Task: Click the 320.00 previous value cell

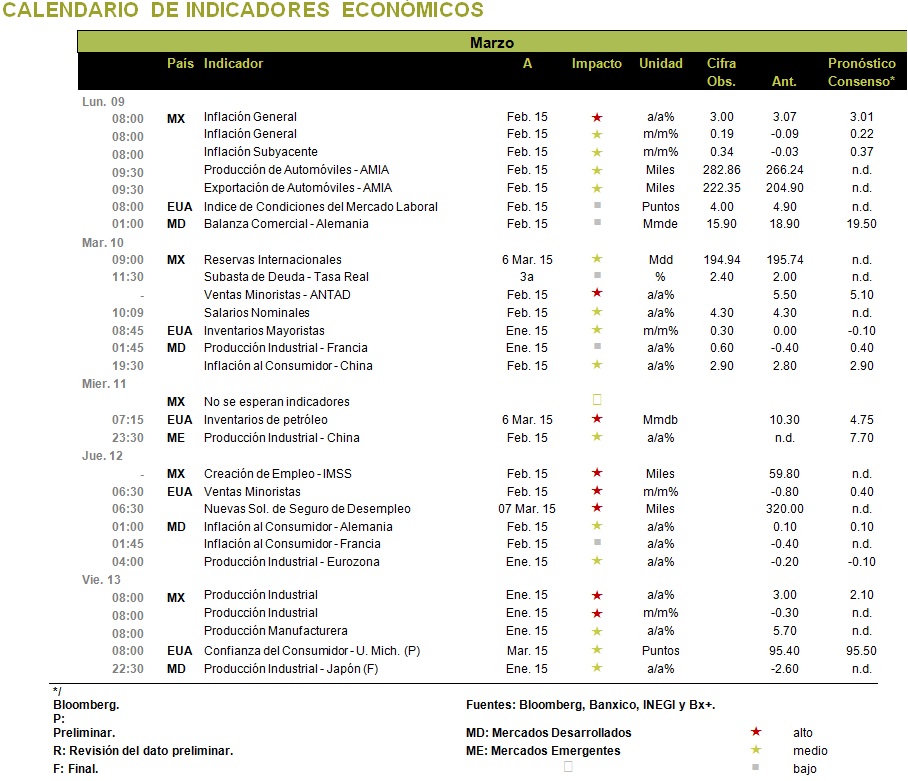Action: (785, 508)
